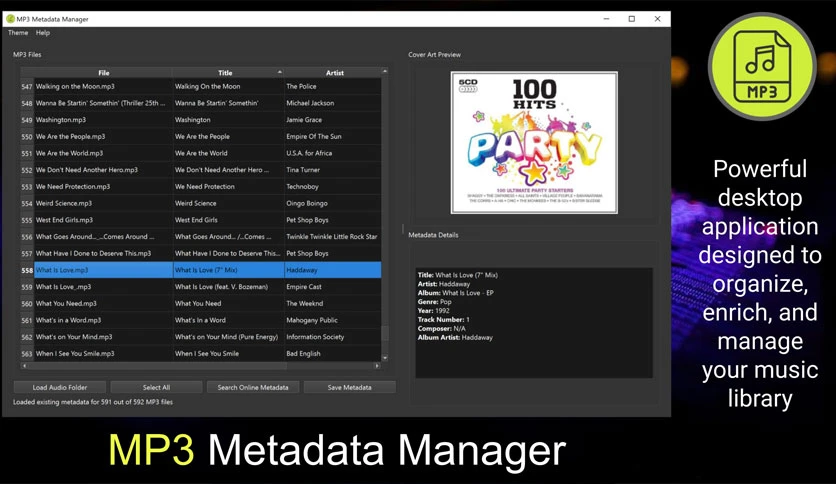Click the horizontal scrollbar left arrow

pyautogui.click(x=24, y=366)
